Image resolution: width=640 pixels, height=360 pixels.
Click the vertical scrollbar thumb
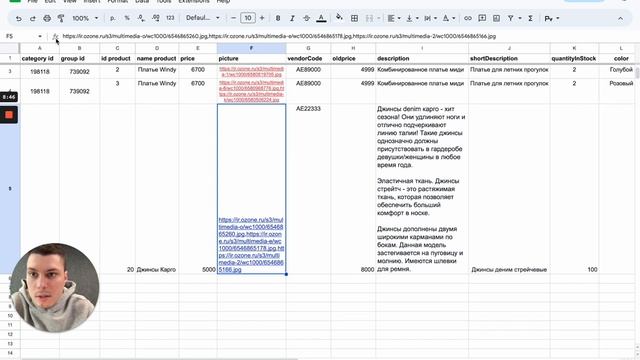pyautogui.click(x=637, y=73)
